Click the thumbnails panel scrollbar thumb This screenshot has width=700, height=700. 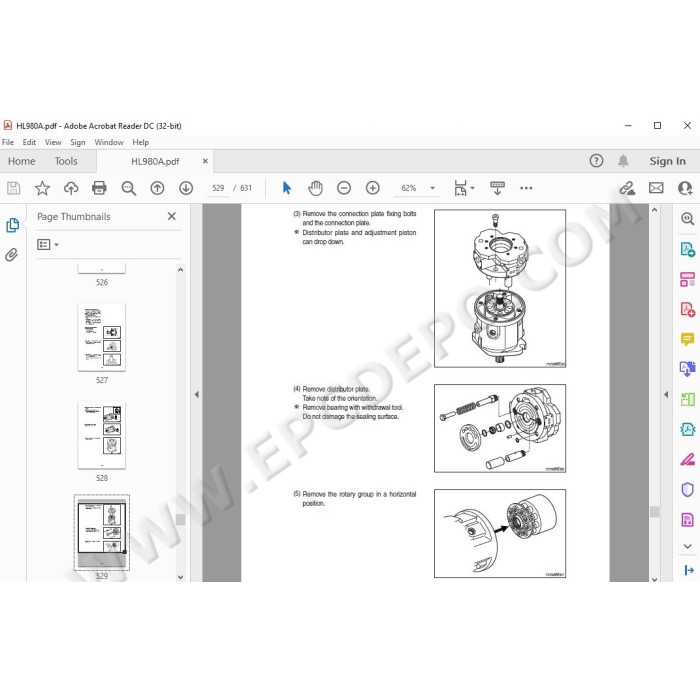180,519
